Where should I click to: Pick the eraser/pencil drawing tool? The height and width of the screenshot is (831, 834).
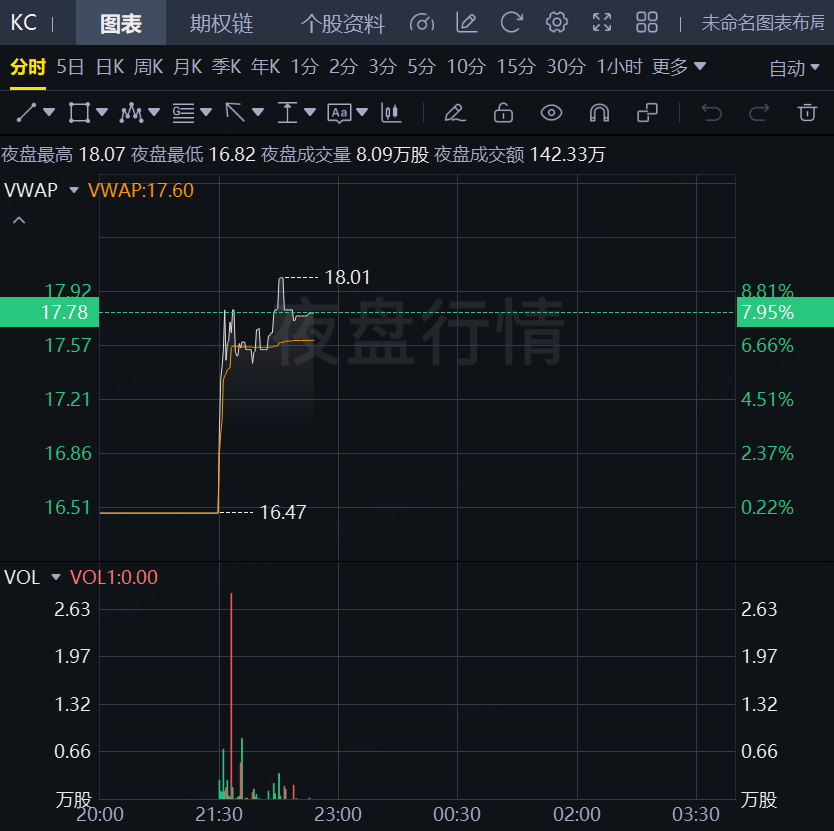[455, 112]
